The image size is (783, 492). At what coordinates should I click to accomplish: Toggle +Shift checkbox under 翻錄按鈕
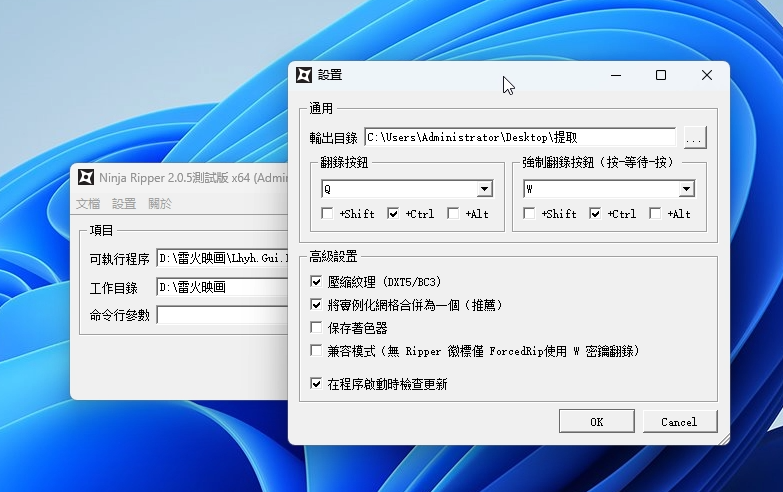click(327, 214)
